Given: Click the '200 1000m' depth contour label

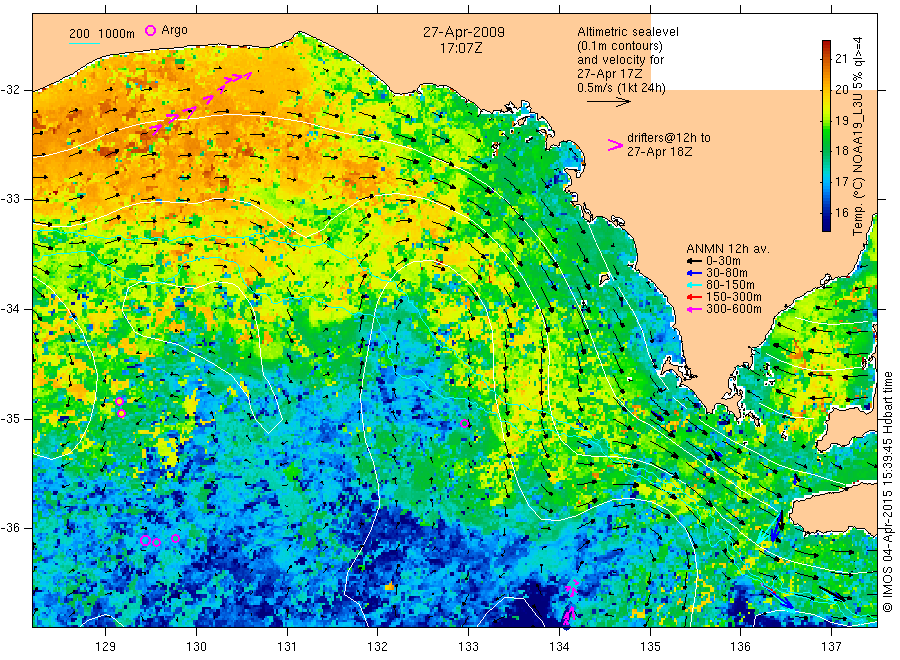Looking at the screenshot, I should pos(102,34).
